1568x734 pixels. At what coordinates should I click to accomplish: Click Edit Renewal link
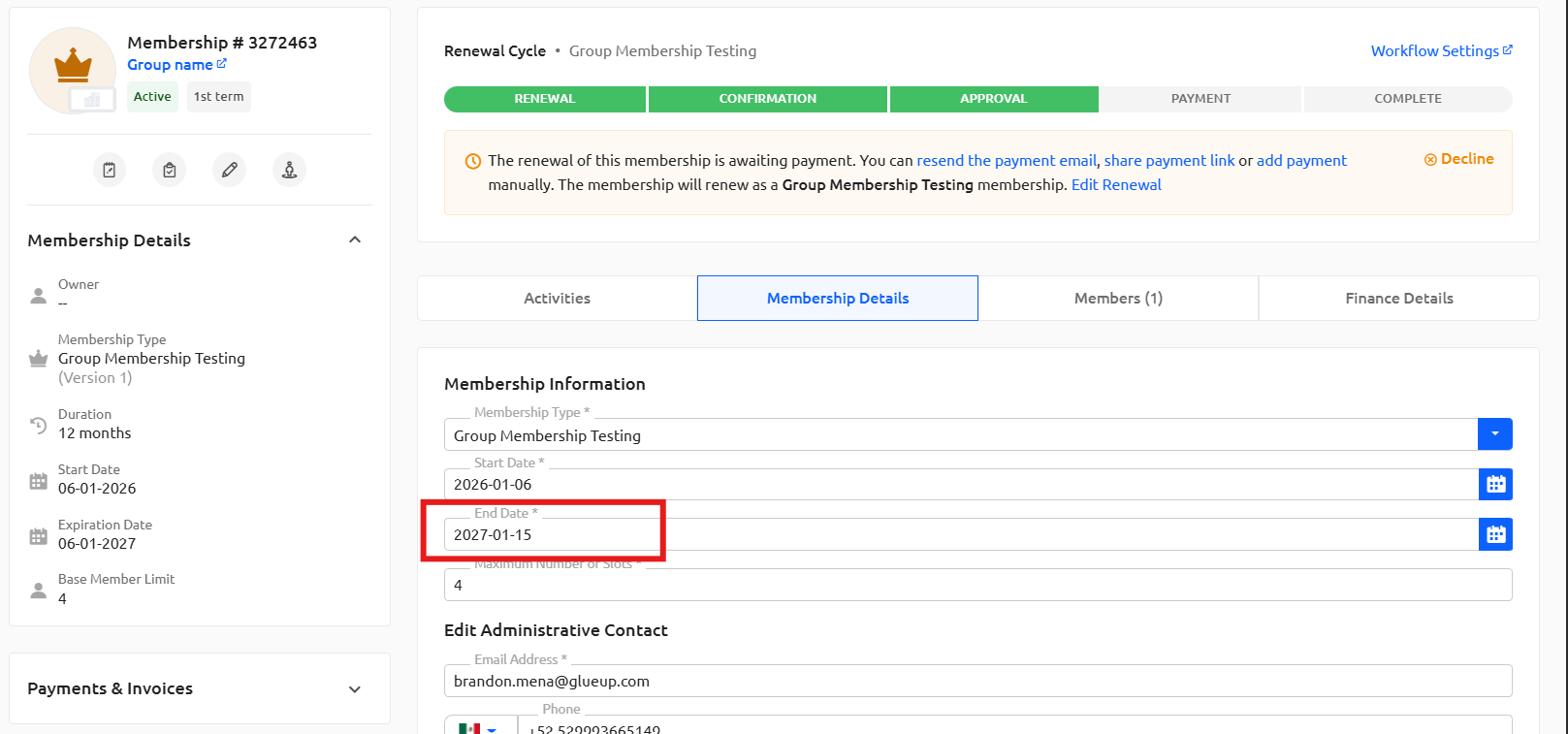(1116, 185)
